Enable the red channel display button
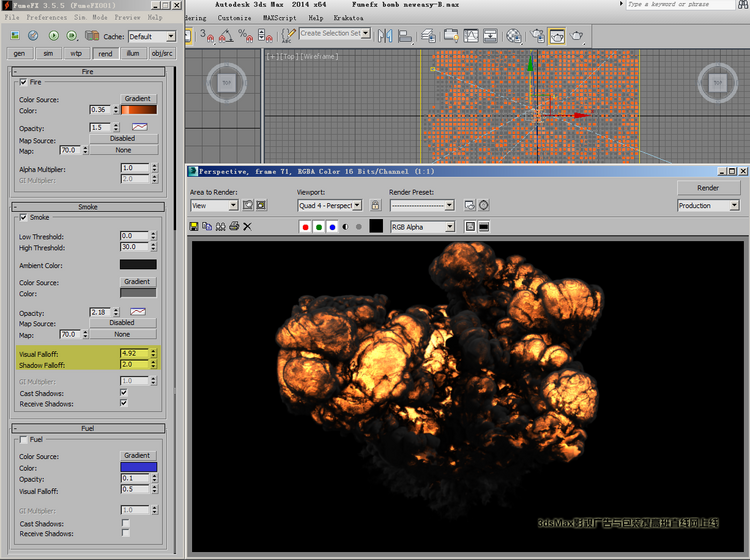Viewport: 750px width, 560px height. [305, 227]
